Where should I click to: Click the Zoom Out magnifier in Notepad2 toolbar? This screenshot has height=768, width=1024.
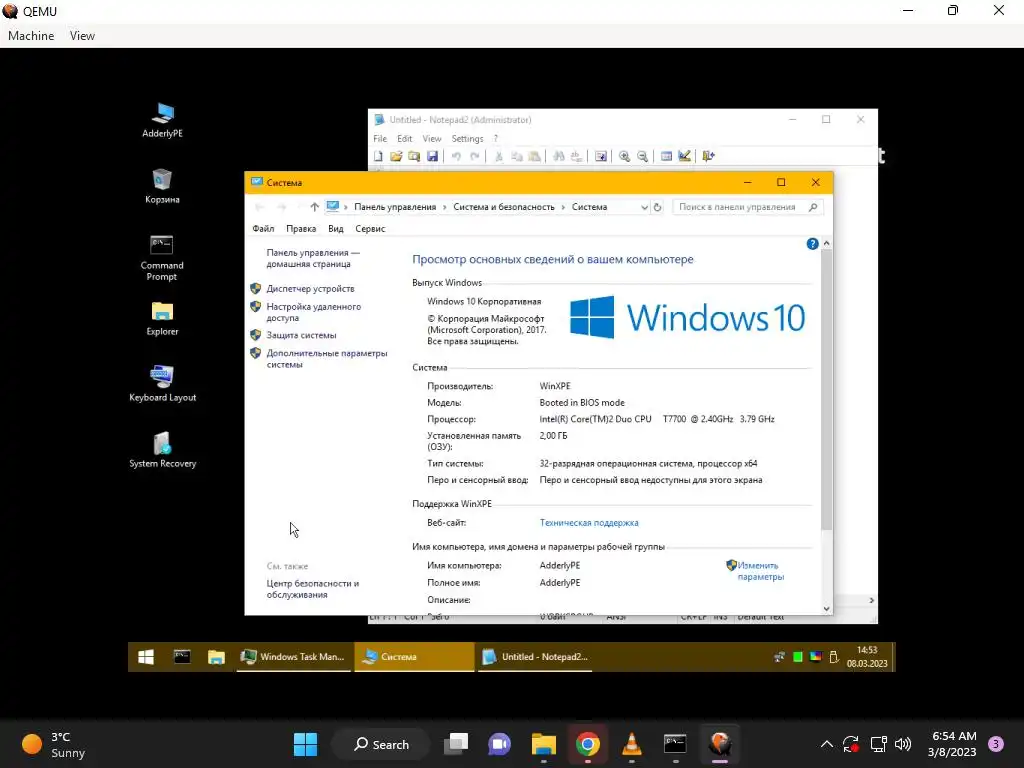coord(643,156)
